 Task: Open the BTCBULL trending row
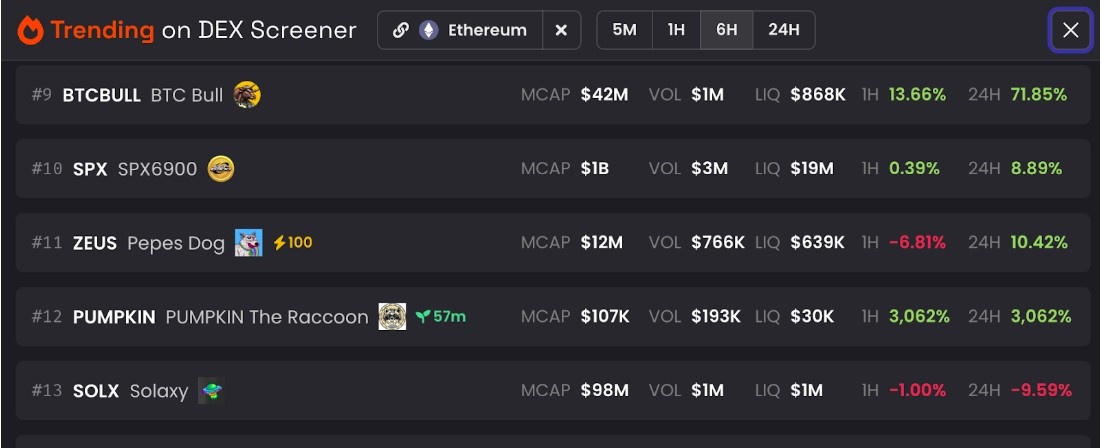tap(552, 95)
